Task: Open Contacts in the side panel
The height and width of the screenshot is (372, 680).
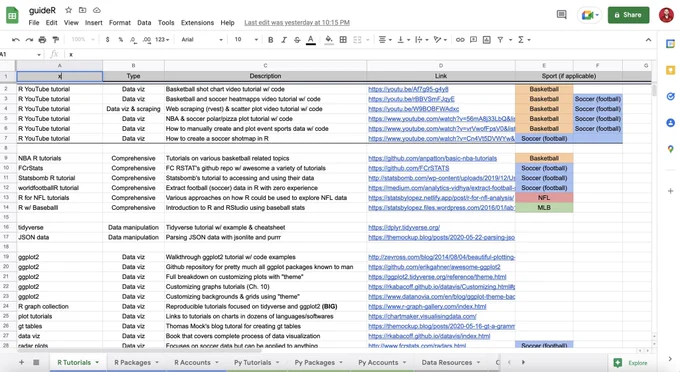Action: click(670, 123)
